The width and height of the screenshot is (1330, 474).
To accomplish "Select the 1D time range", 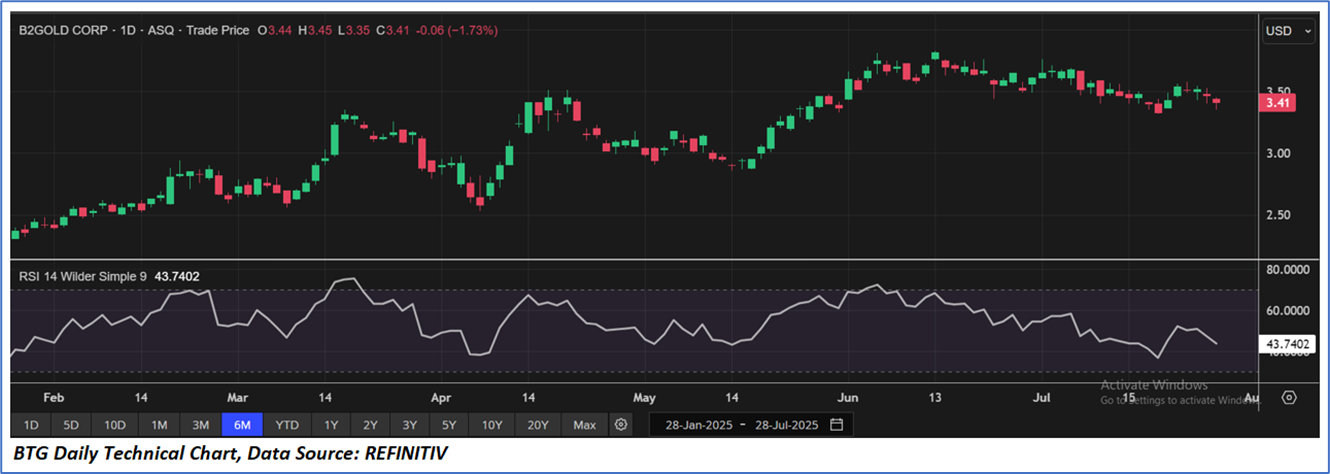I will point(31,425).
